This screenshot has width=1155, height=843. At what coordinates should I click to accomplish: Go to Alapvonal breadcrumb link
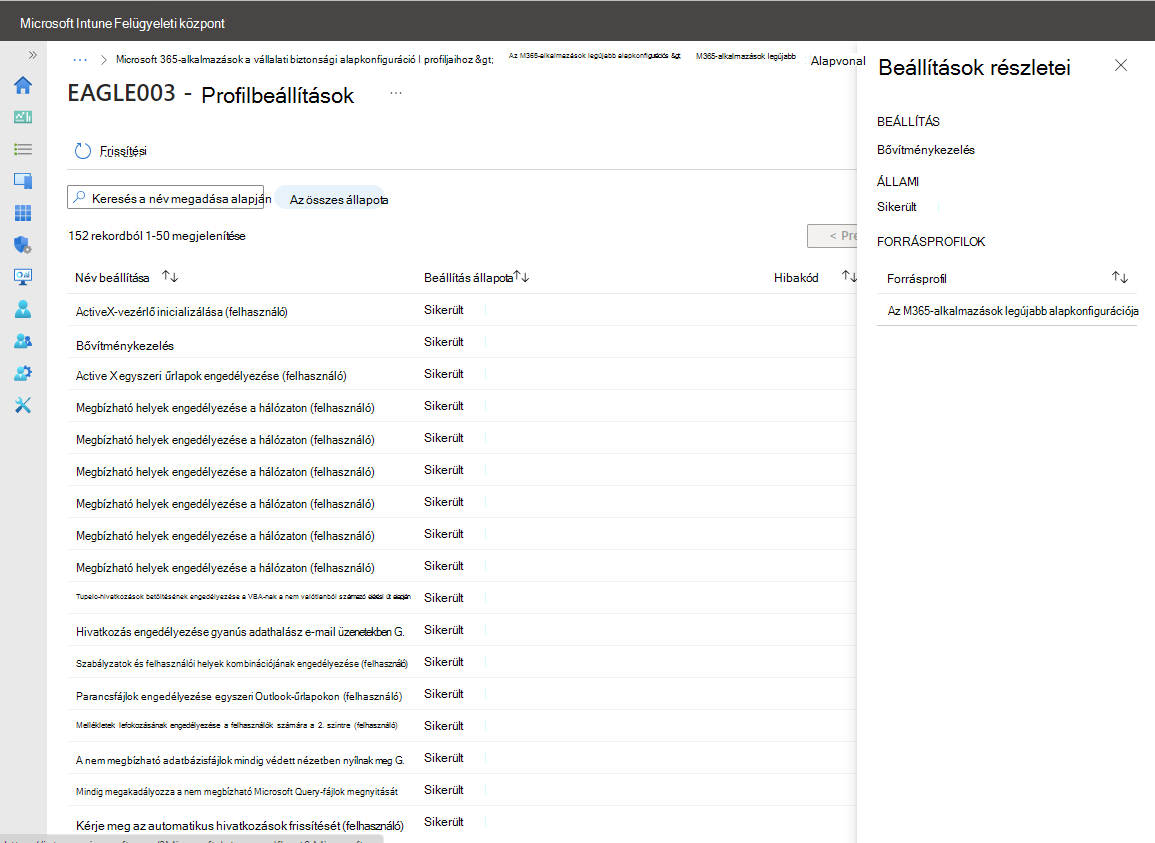click(x=838, y=61)
